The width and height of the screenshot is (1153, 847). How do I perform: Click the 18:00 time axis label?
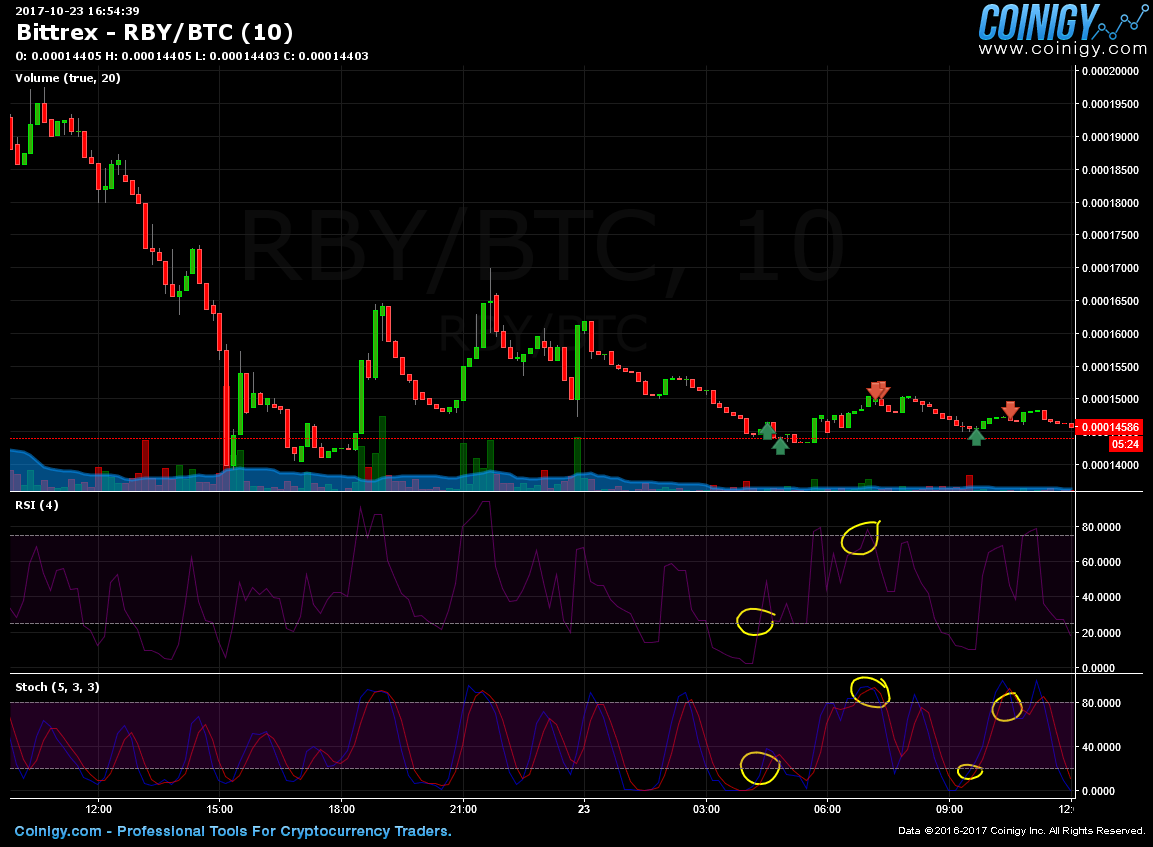point(341,809)
